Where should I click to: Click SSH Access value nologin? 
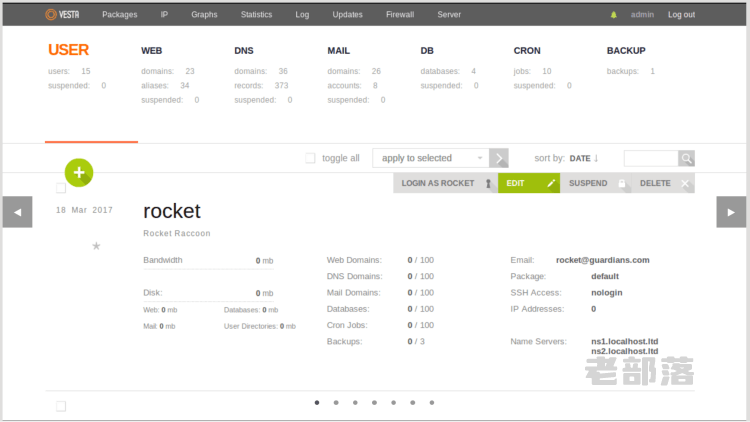click(607, 292)
